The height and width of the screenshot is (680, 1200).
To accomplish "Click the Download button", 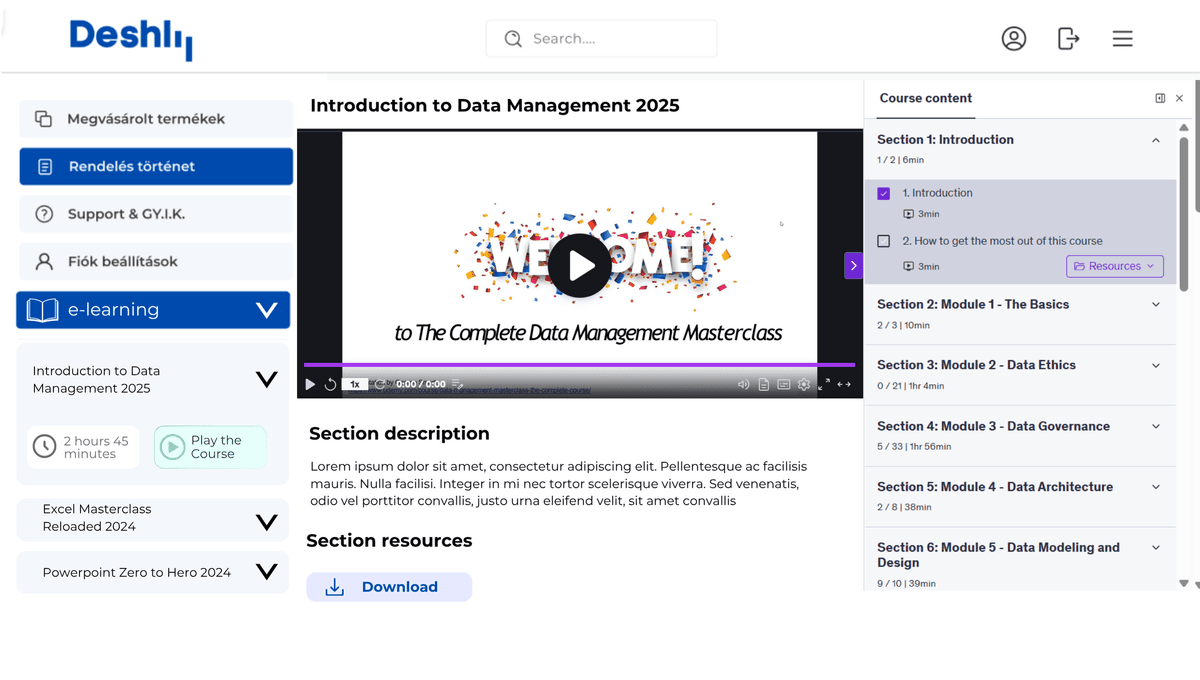I will pyautogui.click(x=389, y=587).
